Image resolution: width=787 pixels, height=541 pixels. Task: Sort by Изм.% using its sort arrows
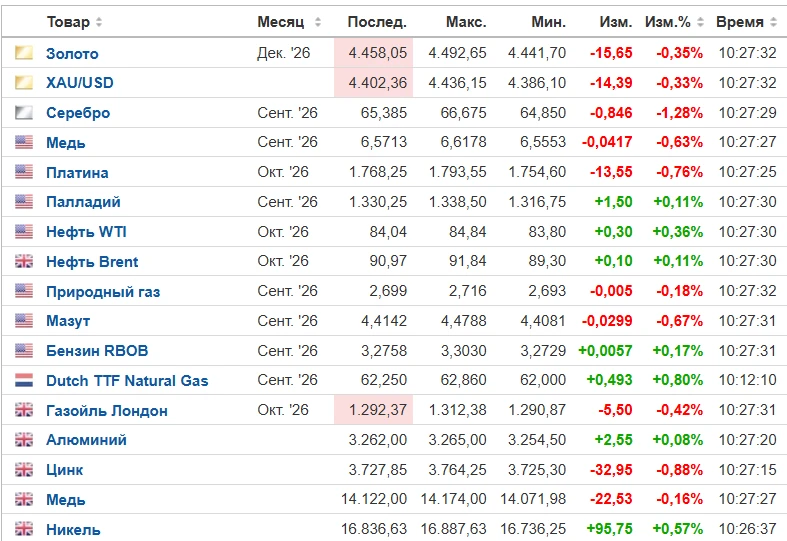(x=700, y=22)
